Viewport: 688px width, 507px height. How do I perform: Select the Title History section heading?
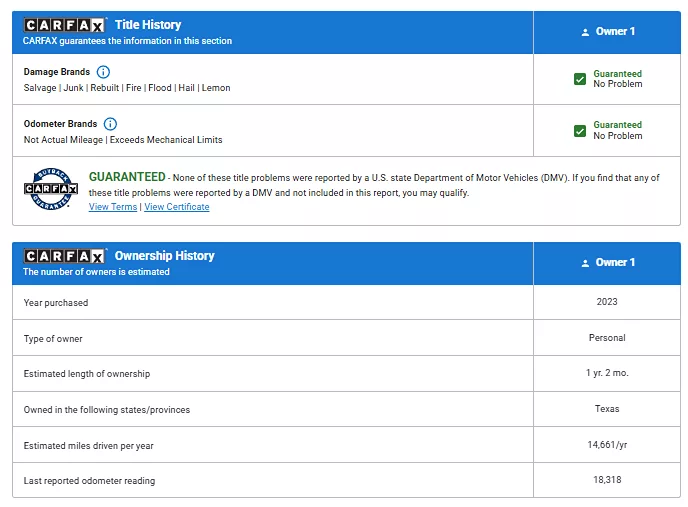148,24
